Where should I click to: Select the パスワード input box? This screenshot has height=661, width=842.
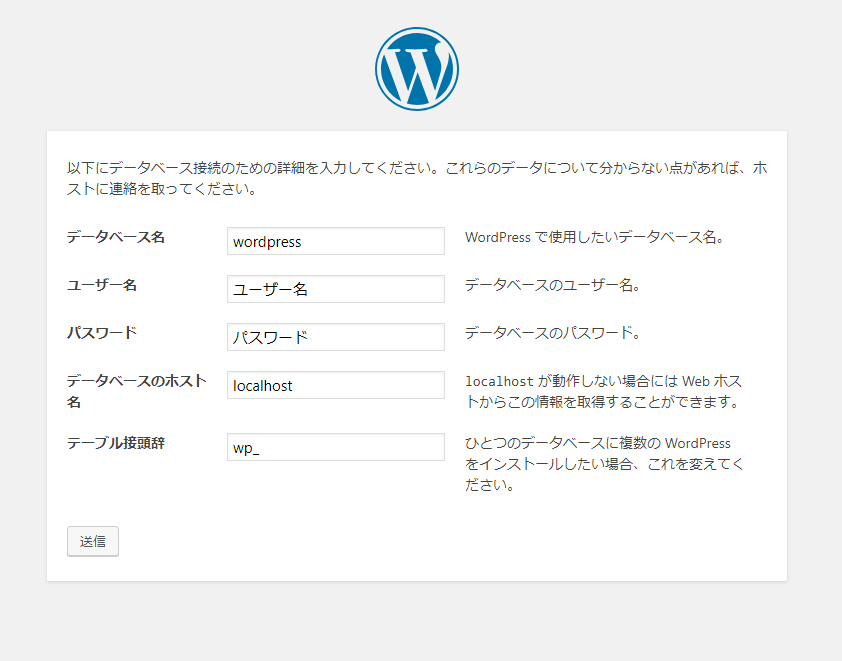336,337
